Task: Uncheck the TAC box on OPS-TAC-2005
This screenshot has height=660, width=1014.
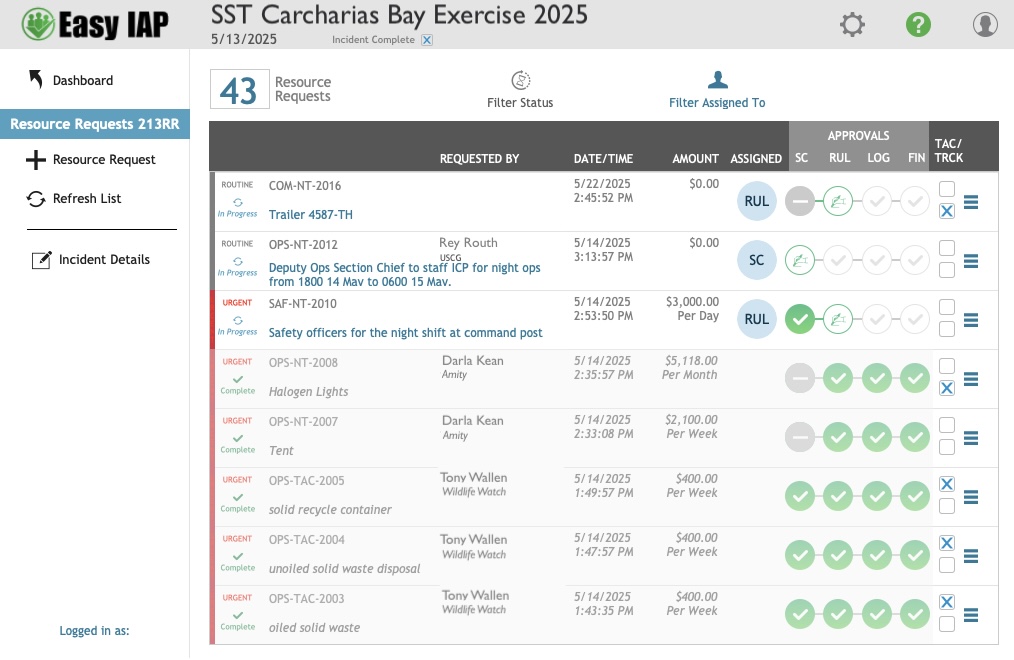Action: (x=946, y=483)
